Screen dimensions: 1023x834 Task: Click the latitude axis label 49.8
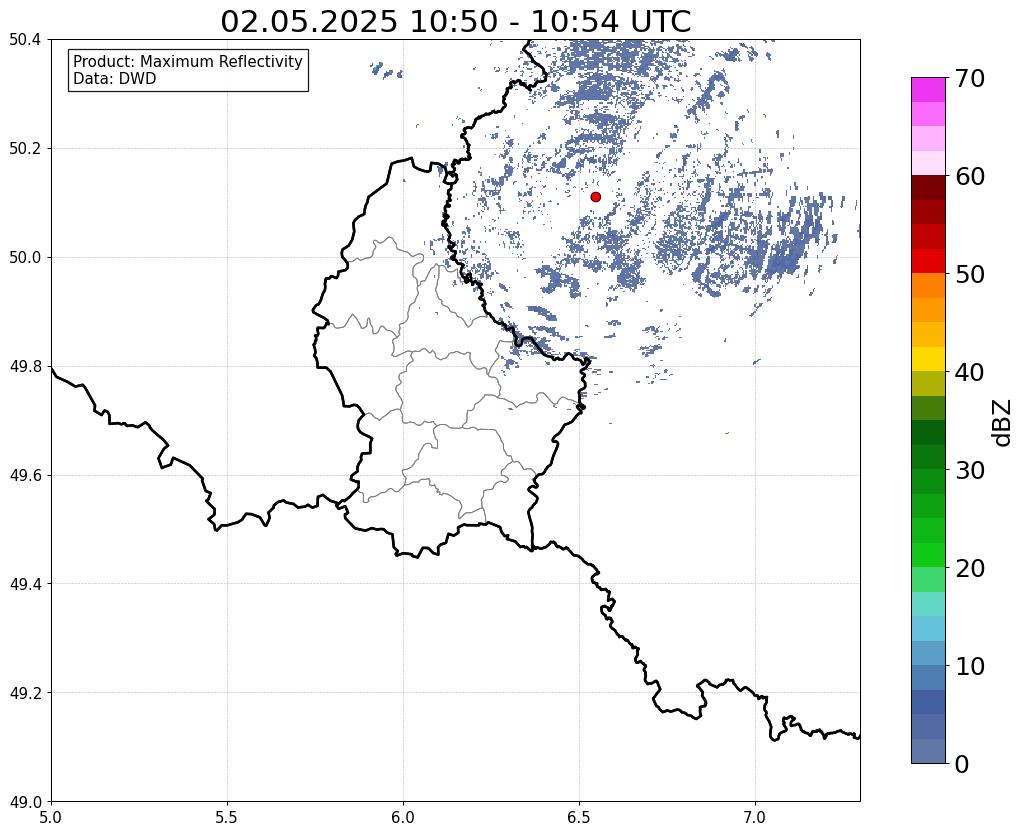click(25, 367)
